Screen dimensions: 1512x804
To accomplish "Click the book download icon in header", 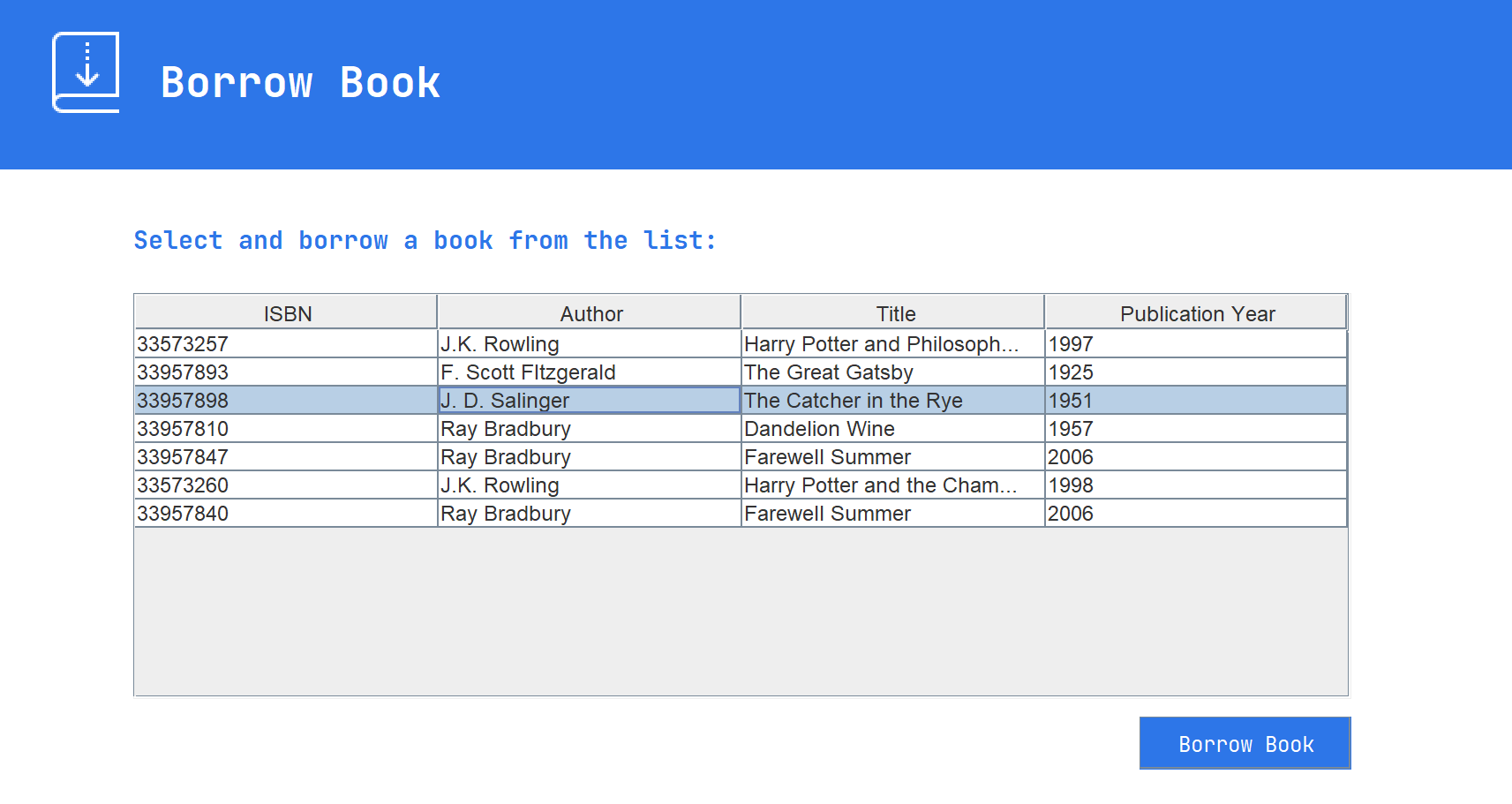I will pyautogui.click(x=86, y=72).
